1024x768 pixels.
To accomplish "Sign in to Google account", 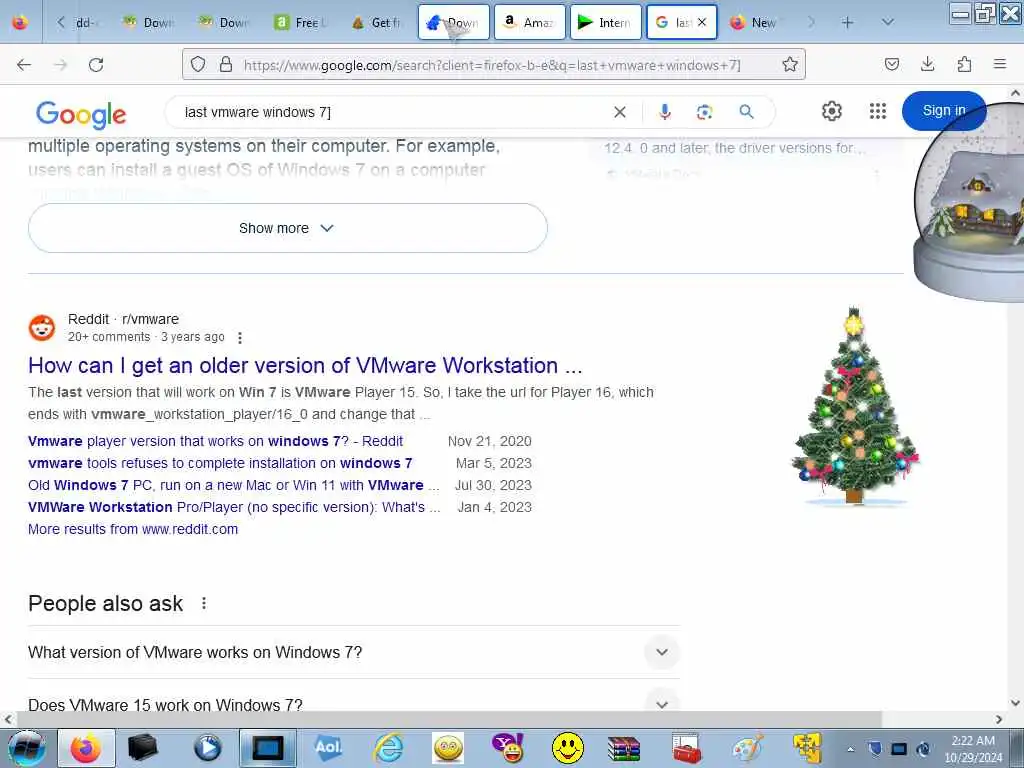I will (x=944, y=110).
